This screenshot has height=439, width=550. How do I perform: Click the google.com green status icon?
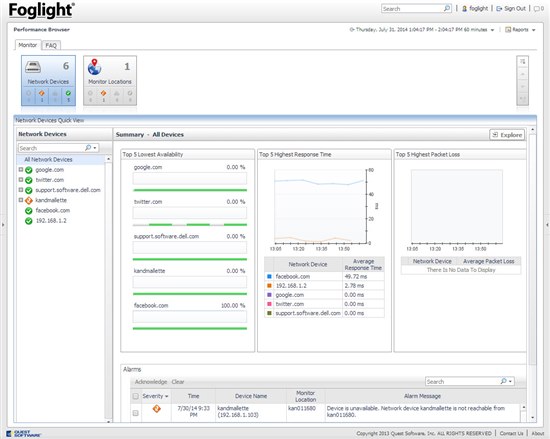(x=29, y=170)
